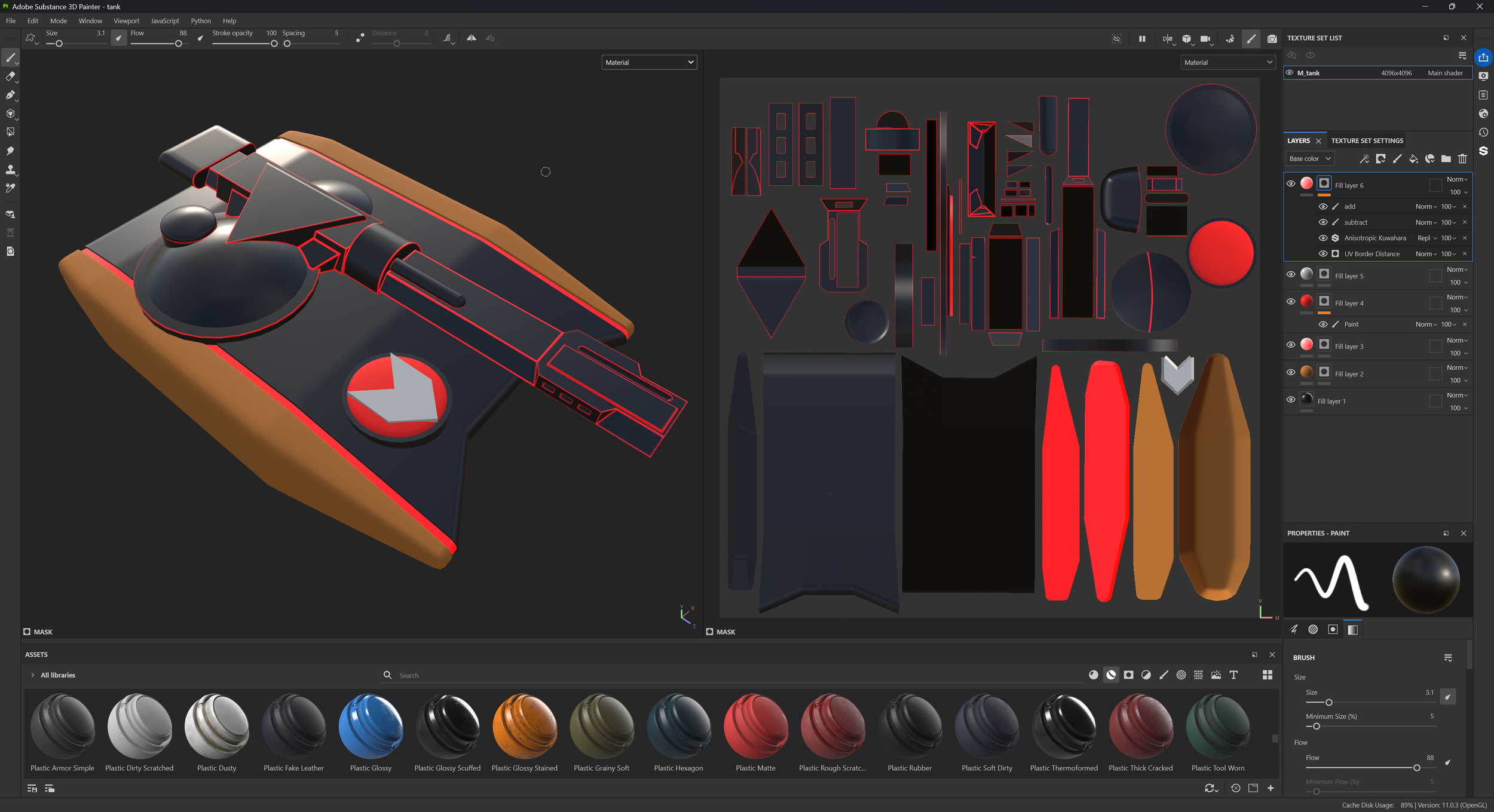Hide Fill layer 2 visibility

coord(1291,372)
